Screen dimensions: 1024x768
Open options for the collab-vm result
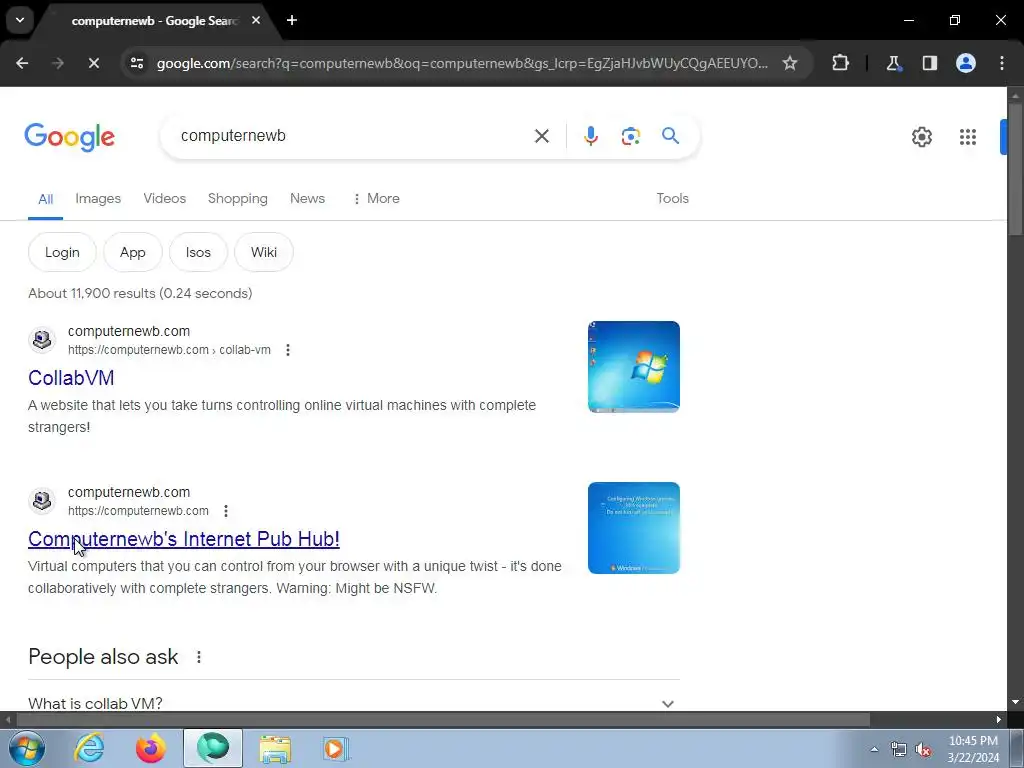pos(288,350)
